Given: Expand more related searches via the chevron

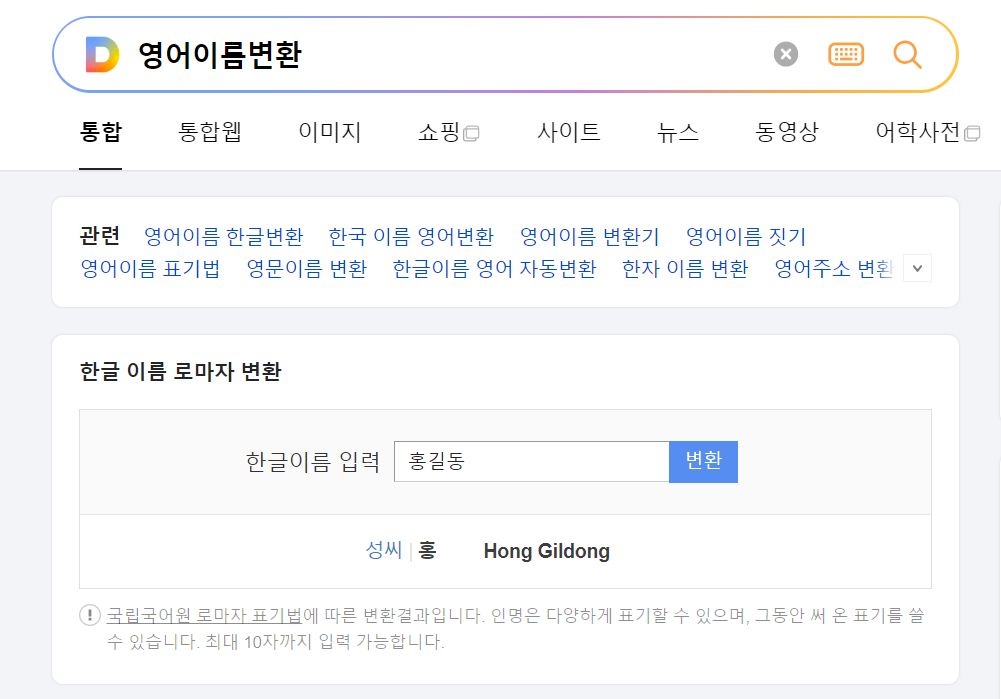Looking at the screenshot, I should pyautogui.click(x=916, y=267).
